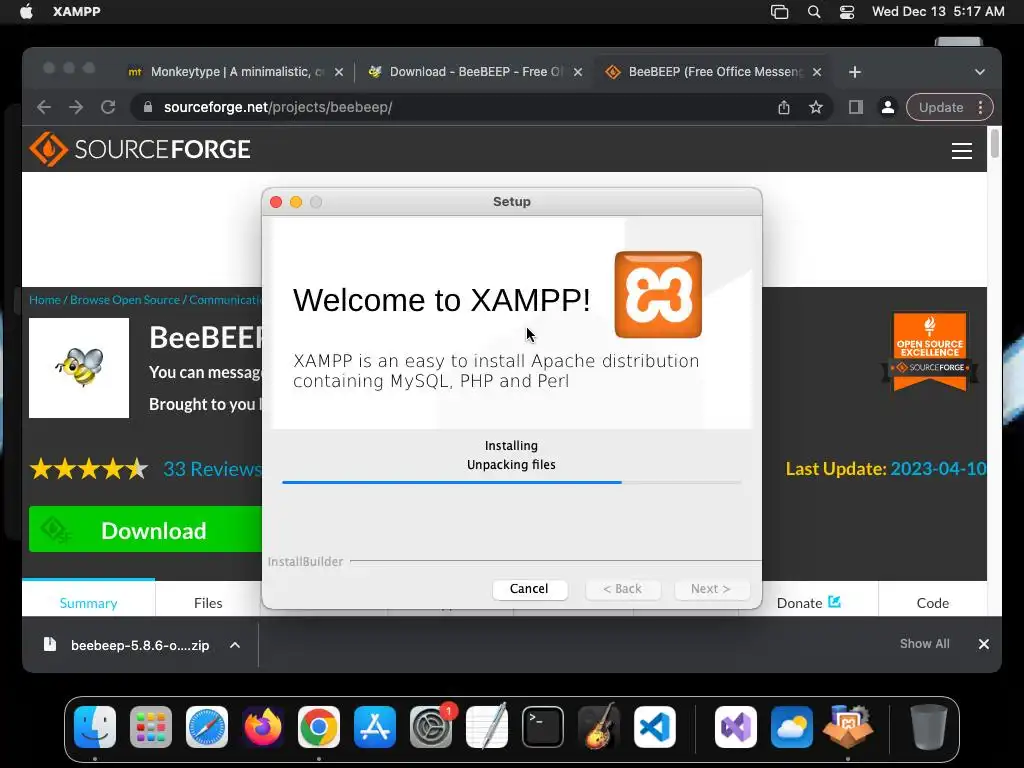Open Control Center in menu bar
This screenshot has height=768, width=1024.
[x=847, y=12]
